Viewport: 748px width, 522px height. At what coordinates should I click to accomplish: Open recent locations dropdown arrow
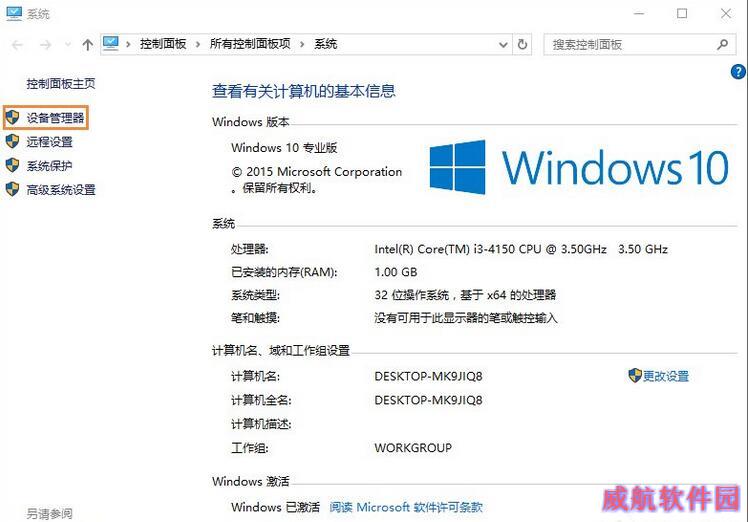pos(68,45)
